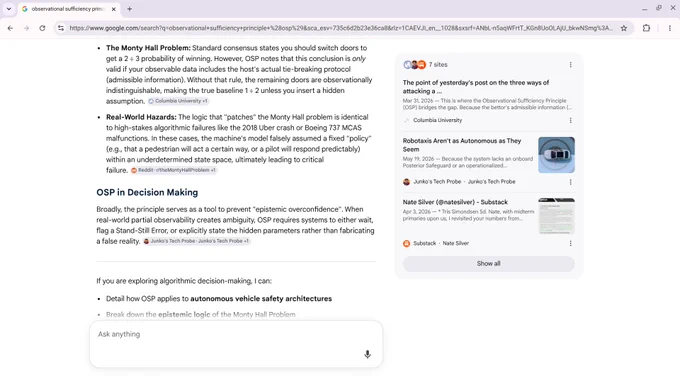Click the address bar URL

point(341,28)
